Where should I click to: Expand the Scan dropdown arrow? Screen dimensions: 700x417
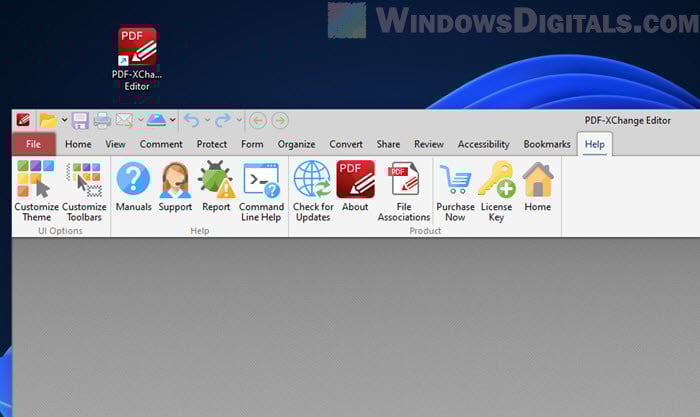click(172, 120)
